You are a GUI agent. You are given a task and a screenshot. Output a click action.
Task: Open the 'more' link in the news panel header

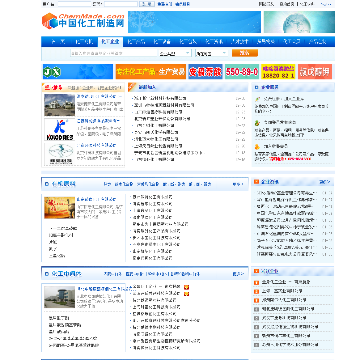(325, 182)
